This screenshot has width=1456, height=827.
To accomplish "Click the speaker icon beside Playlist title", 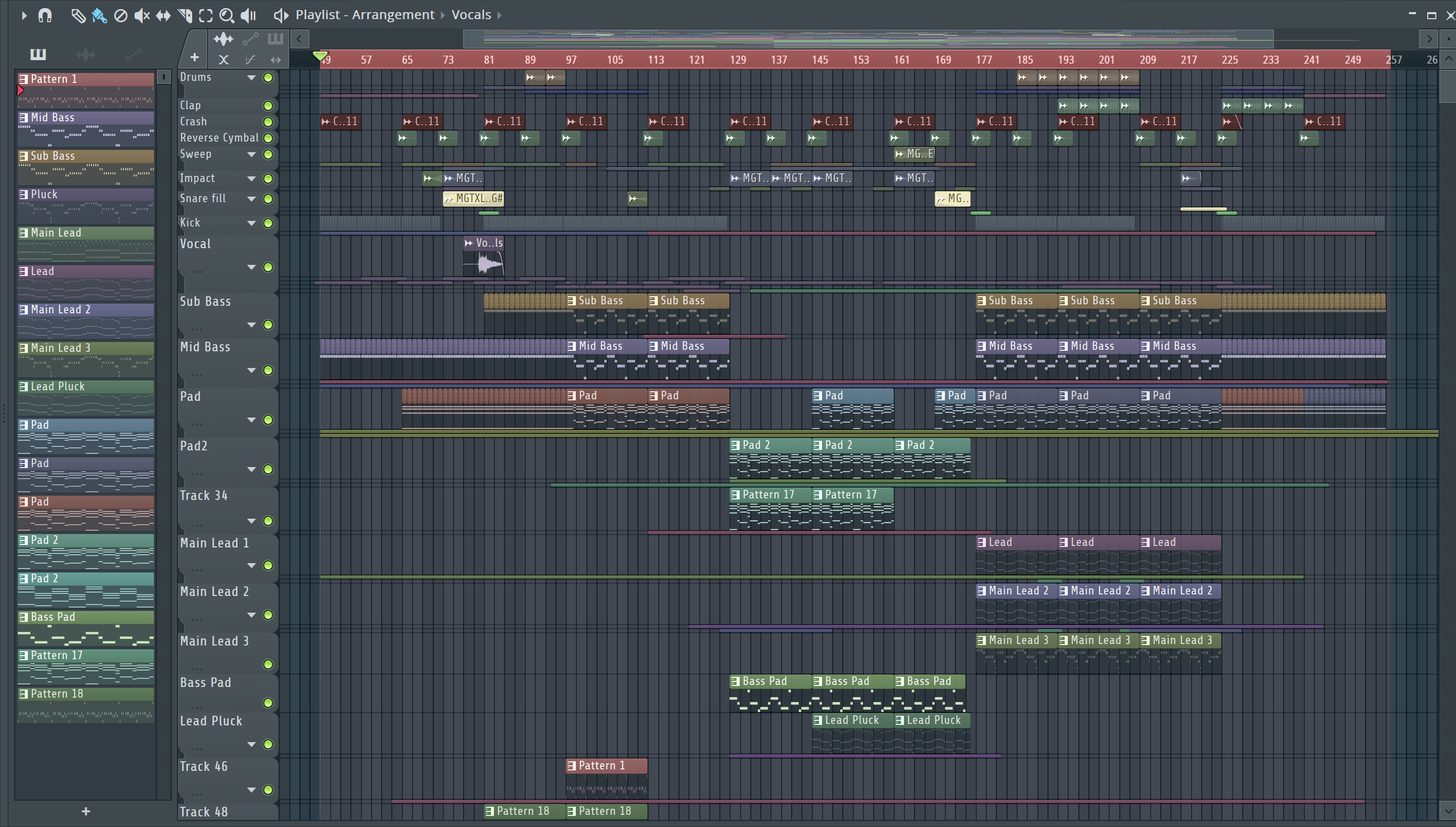I will 281,15.
